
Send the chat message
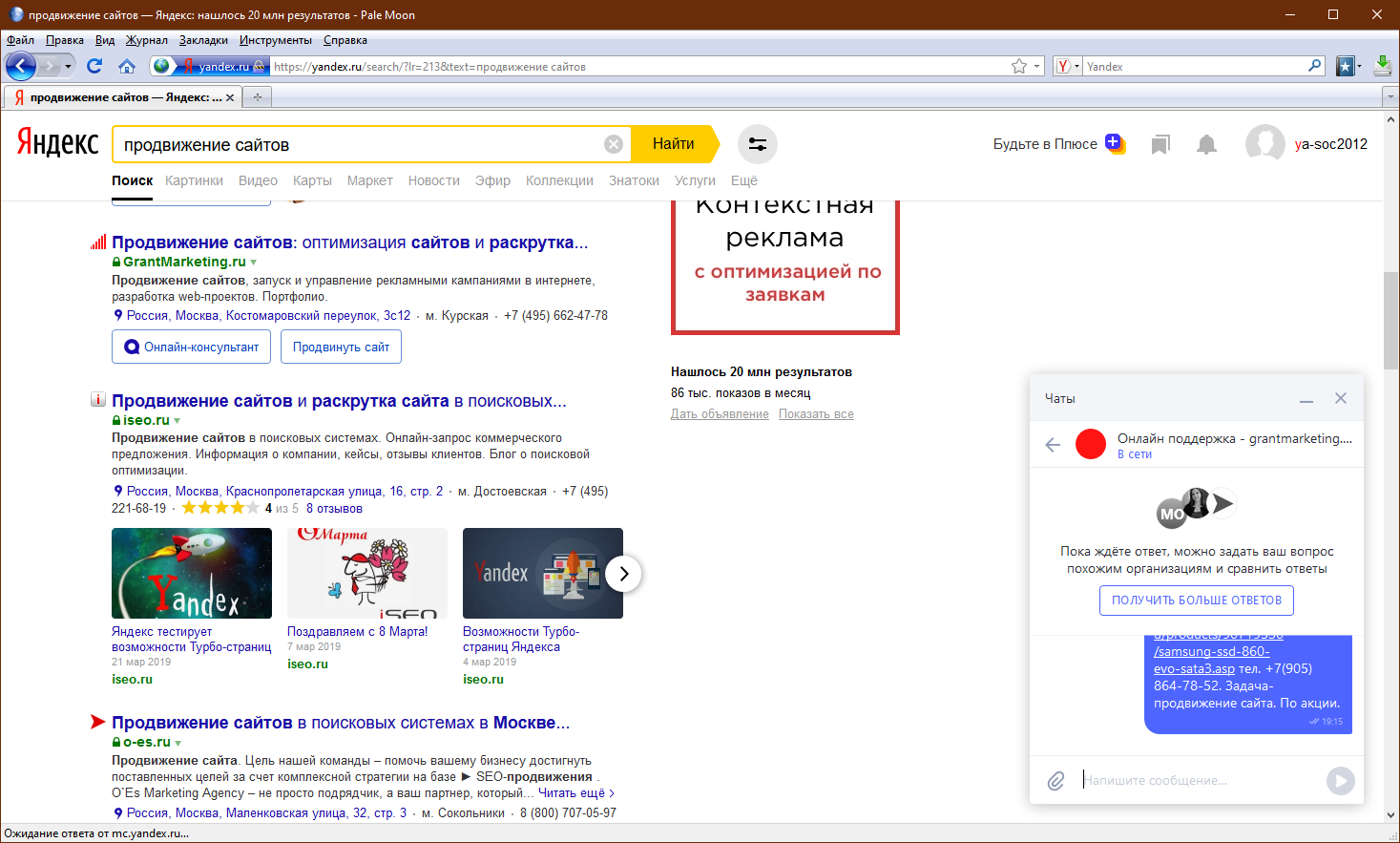1340,781
